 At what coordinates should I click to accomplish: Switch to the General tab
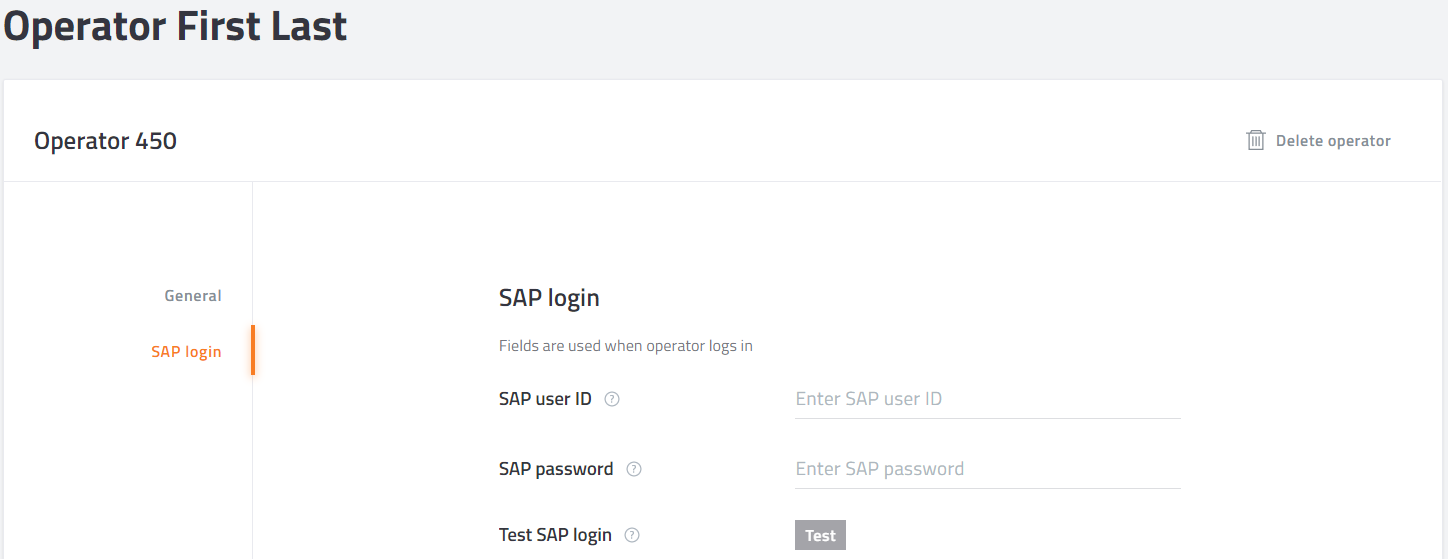[193, 296]
